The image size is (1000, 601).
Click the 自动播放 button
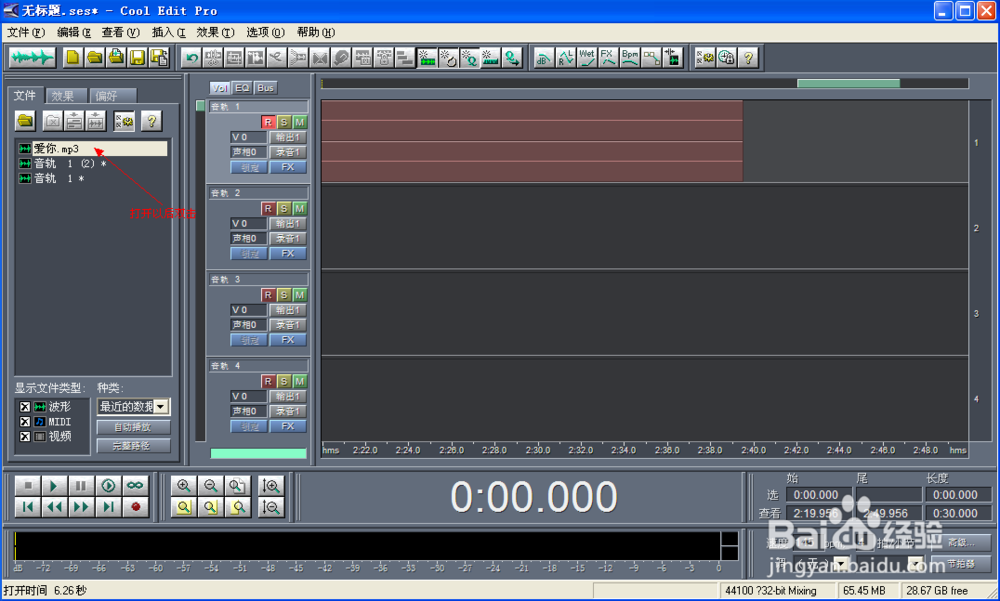coord(133,427)
